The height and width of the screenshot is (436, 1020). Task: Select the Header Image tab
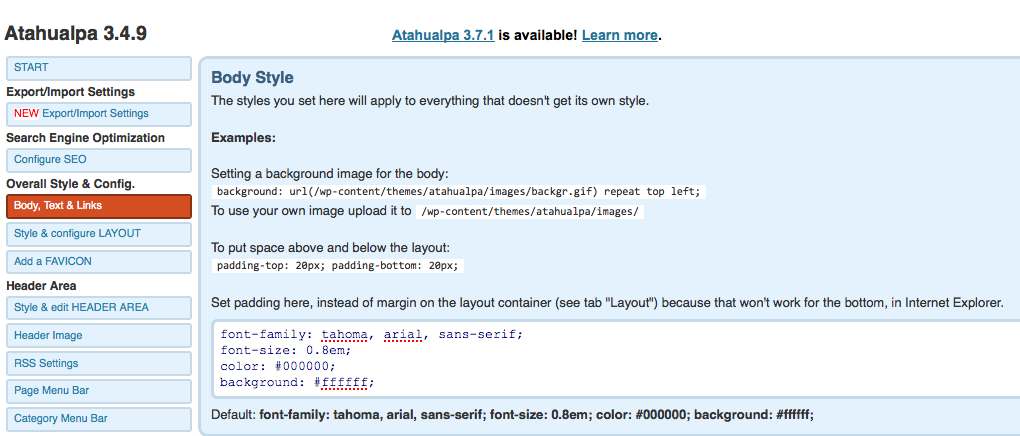point(99,336)
